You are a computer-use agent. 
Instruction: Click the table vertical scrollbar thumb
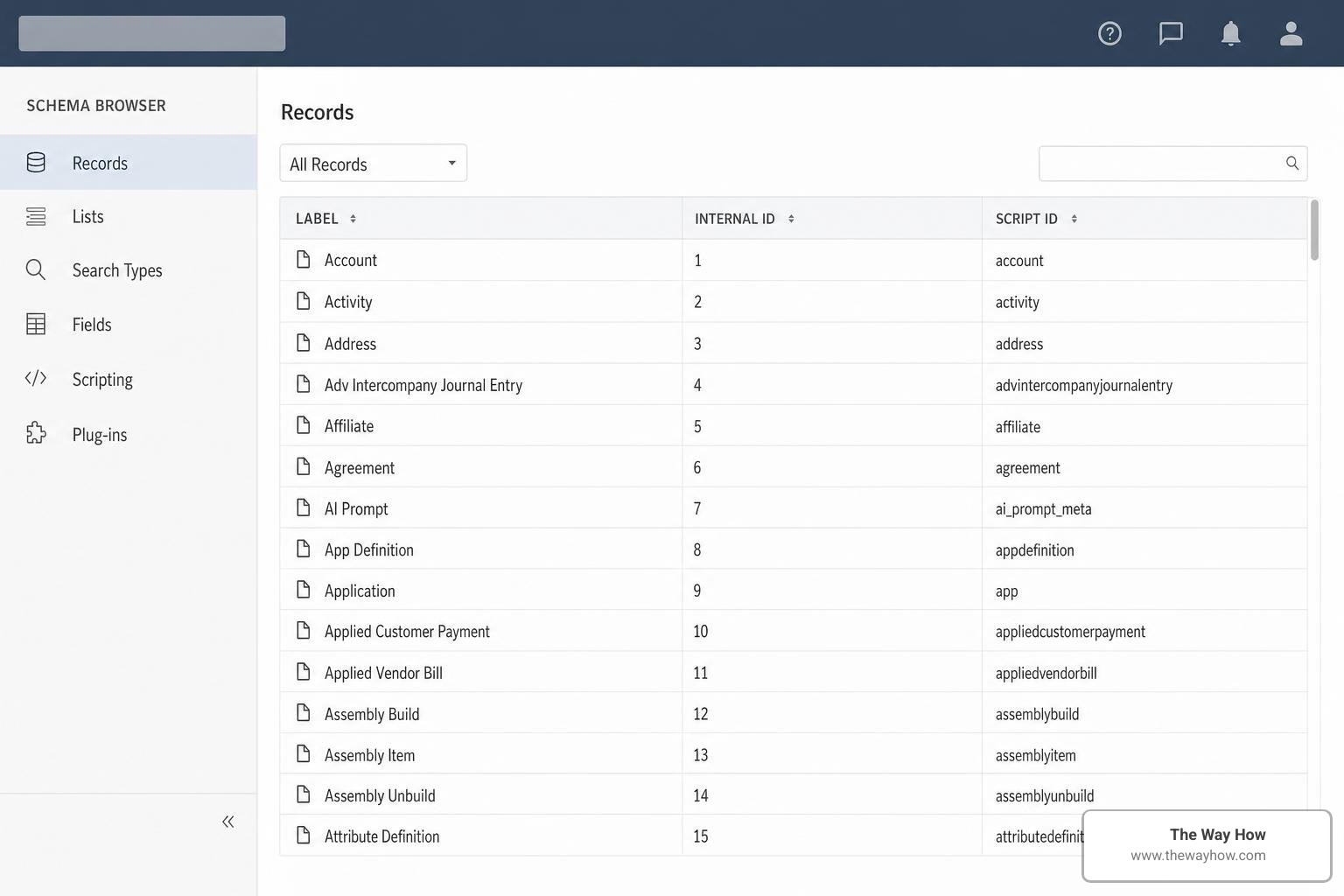click(x=1314, y=230)
